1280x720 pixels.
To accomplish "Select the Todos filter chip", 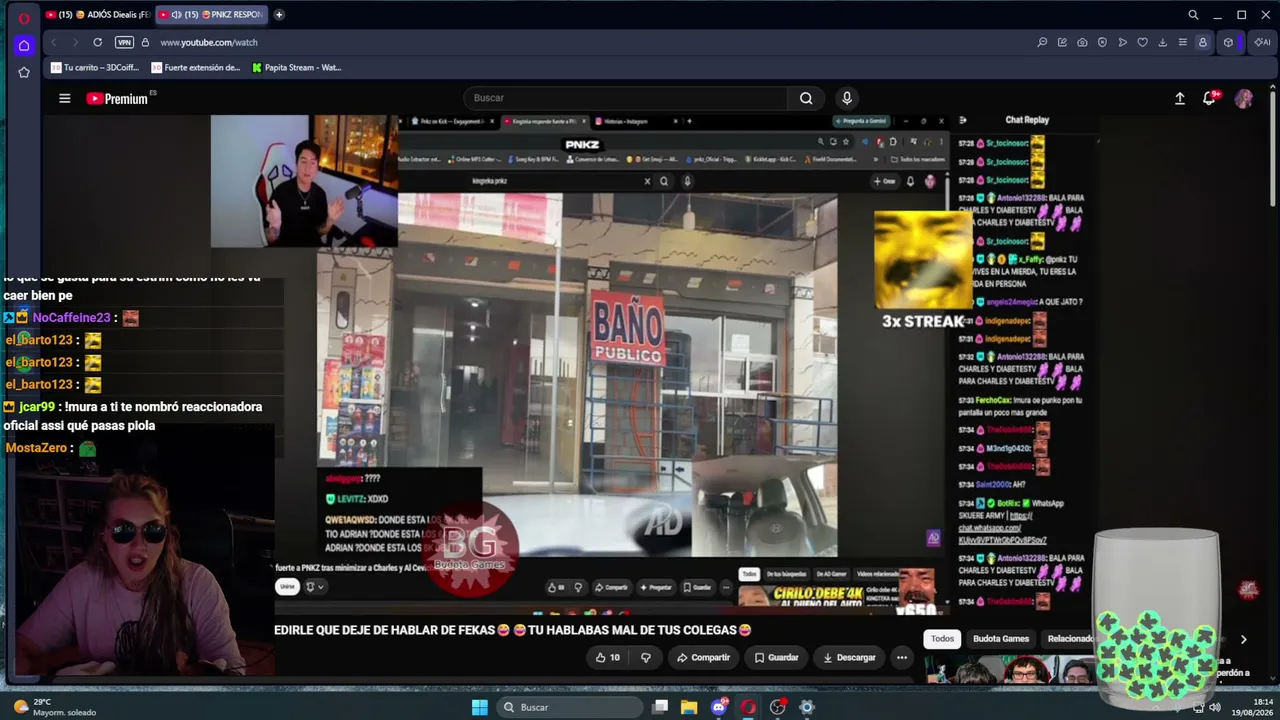I will pyautogui.click(x=943, y=639).
